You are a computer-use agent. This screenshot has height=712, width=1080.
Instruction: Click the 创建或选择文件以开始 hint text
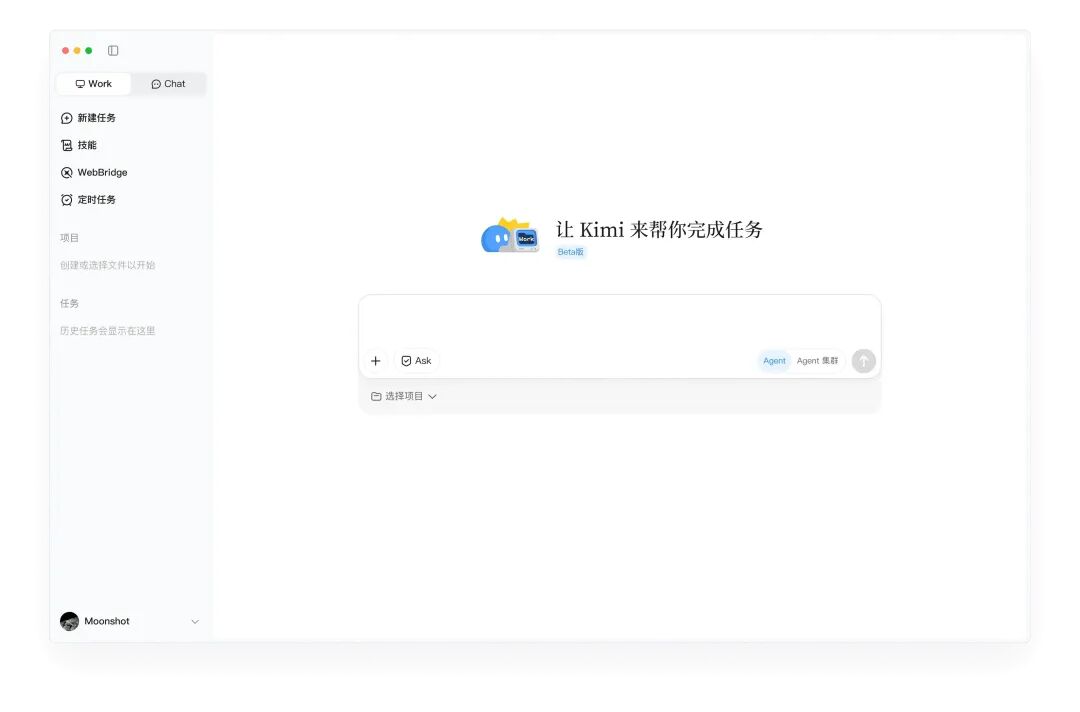point(107,265)
